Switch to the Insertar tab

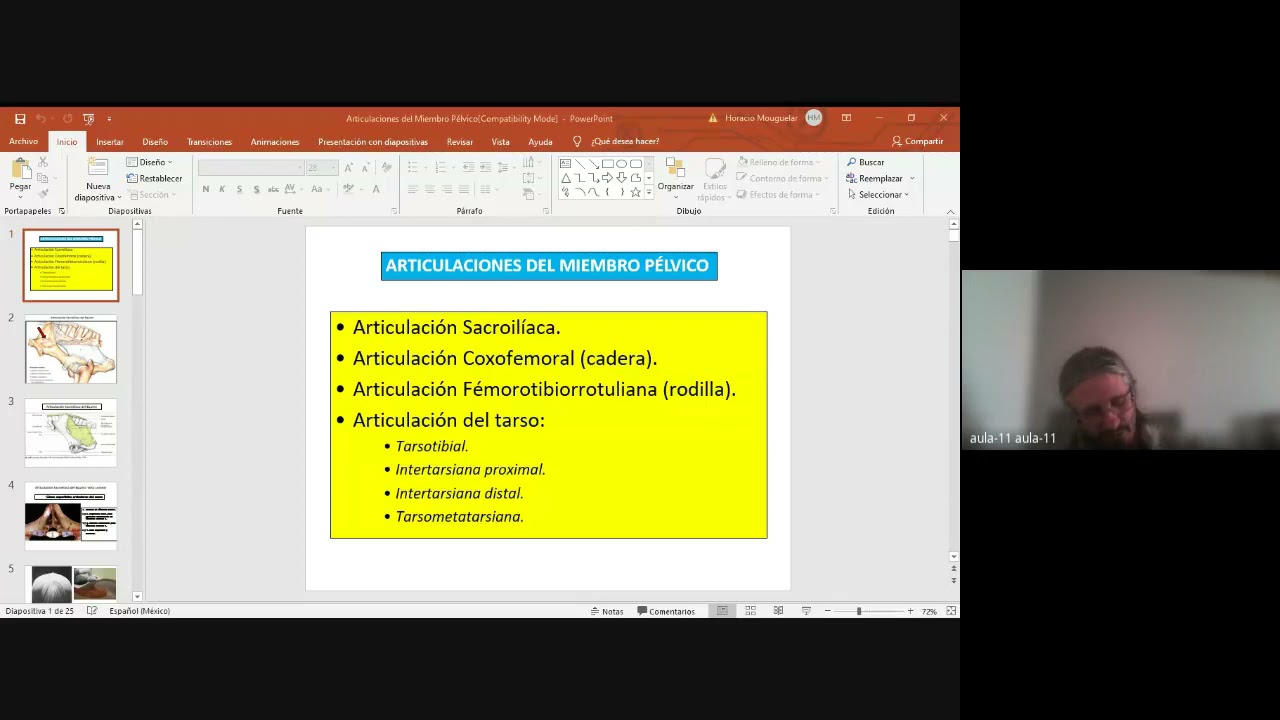coord(110,142)
